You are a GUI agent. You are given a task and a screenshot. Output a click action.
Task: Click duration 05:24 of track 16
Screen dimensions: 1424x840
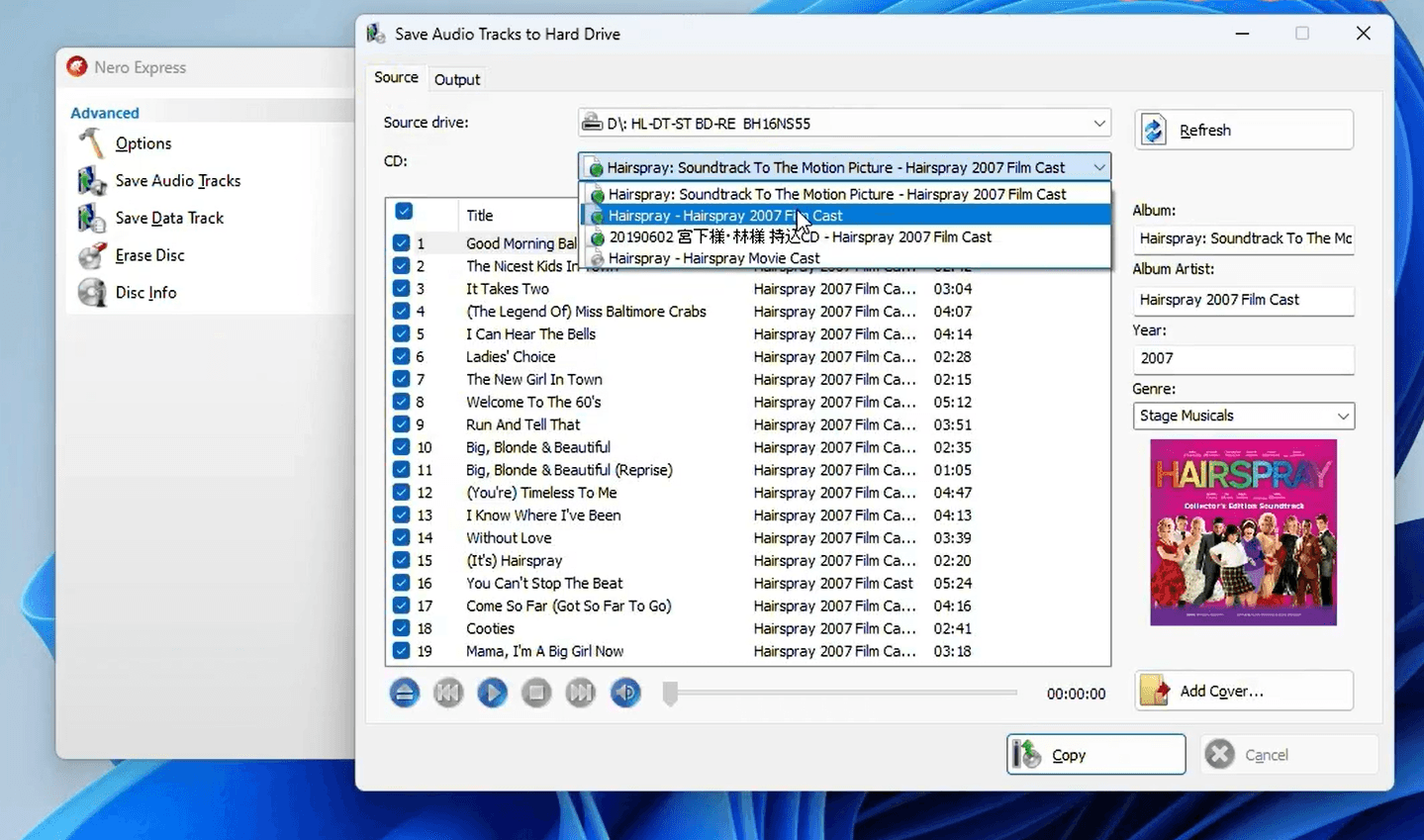click(952, 584)
